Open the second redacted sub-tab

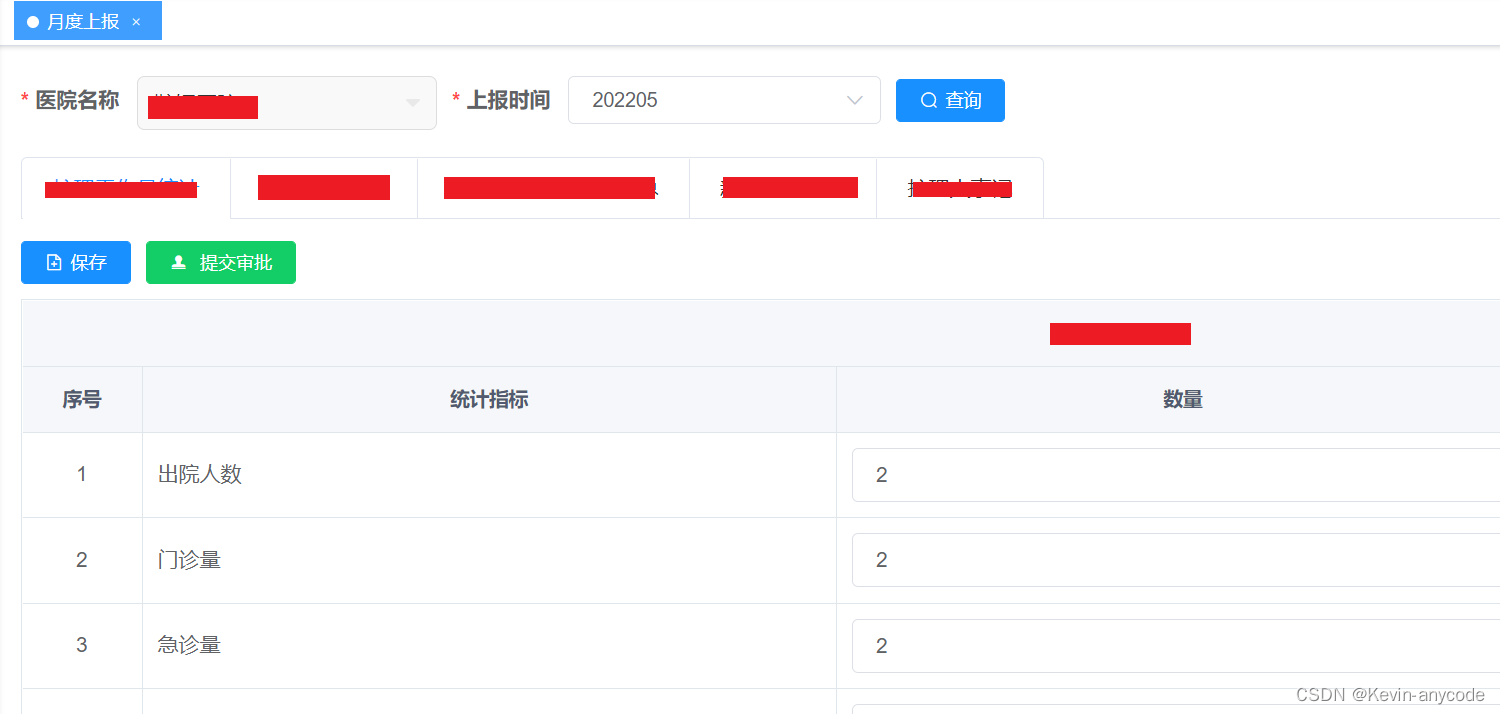(324, 188)
